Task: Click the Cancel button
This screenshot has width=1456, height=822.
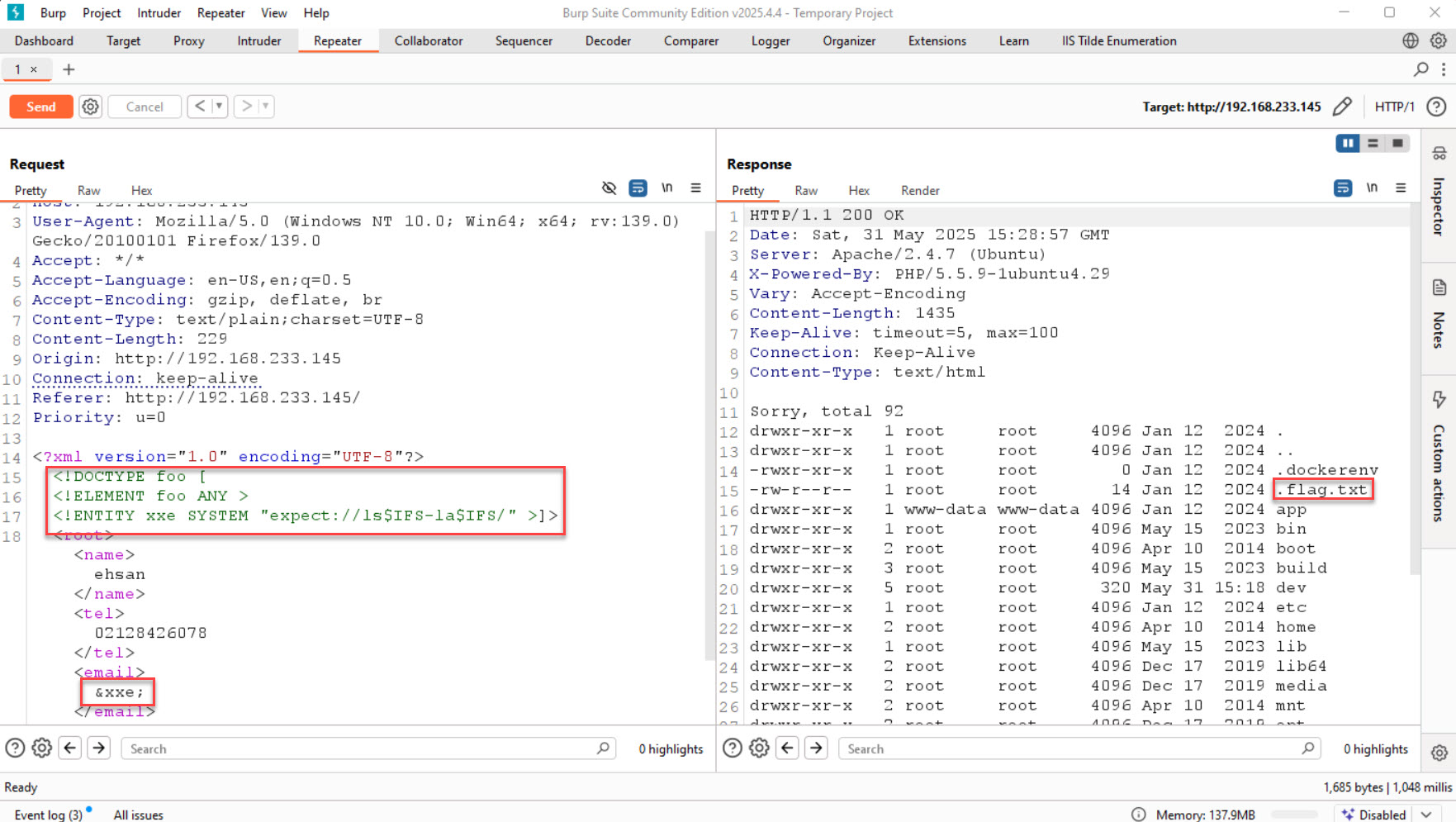Action: 145,107
